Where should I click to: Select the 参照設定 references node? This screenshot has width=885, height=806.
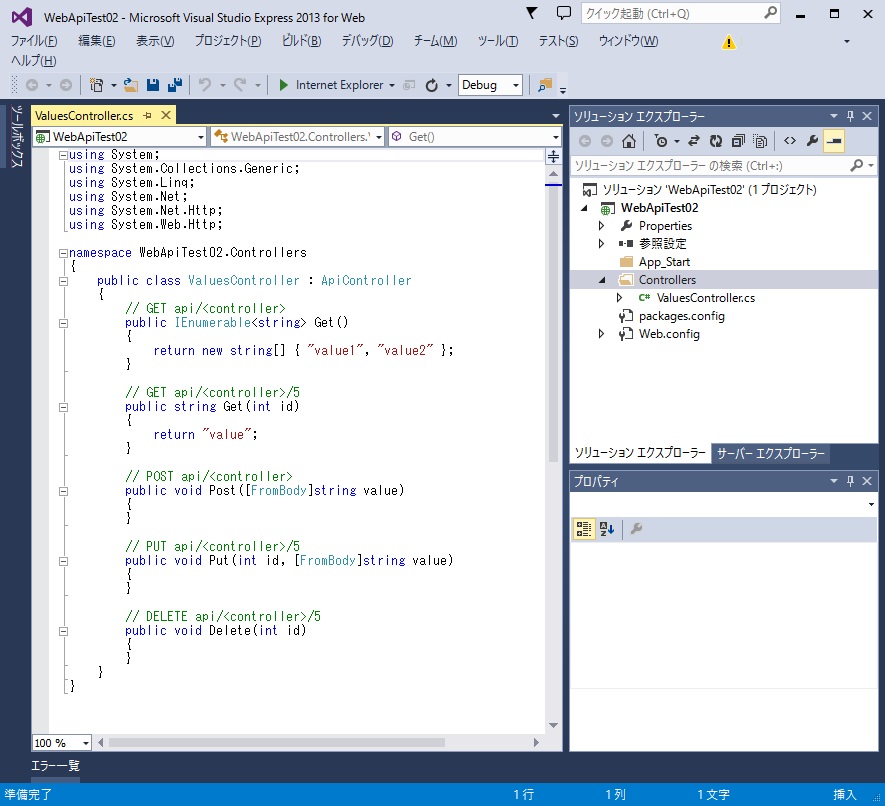662,244
